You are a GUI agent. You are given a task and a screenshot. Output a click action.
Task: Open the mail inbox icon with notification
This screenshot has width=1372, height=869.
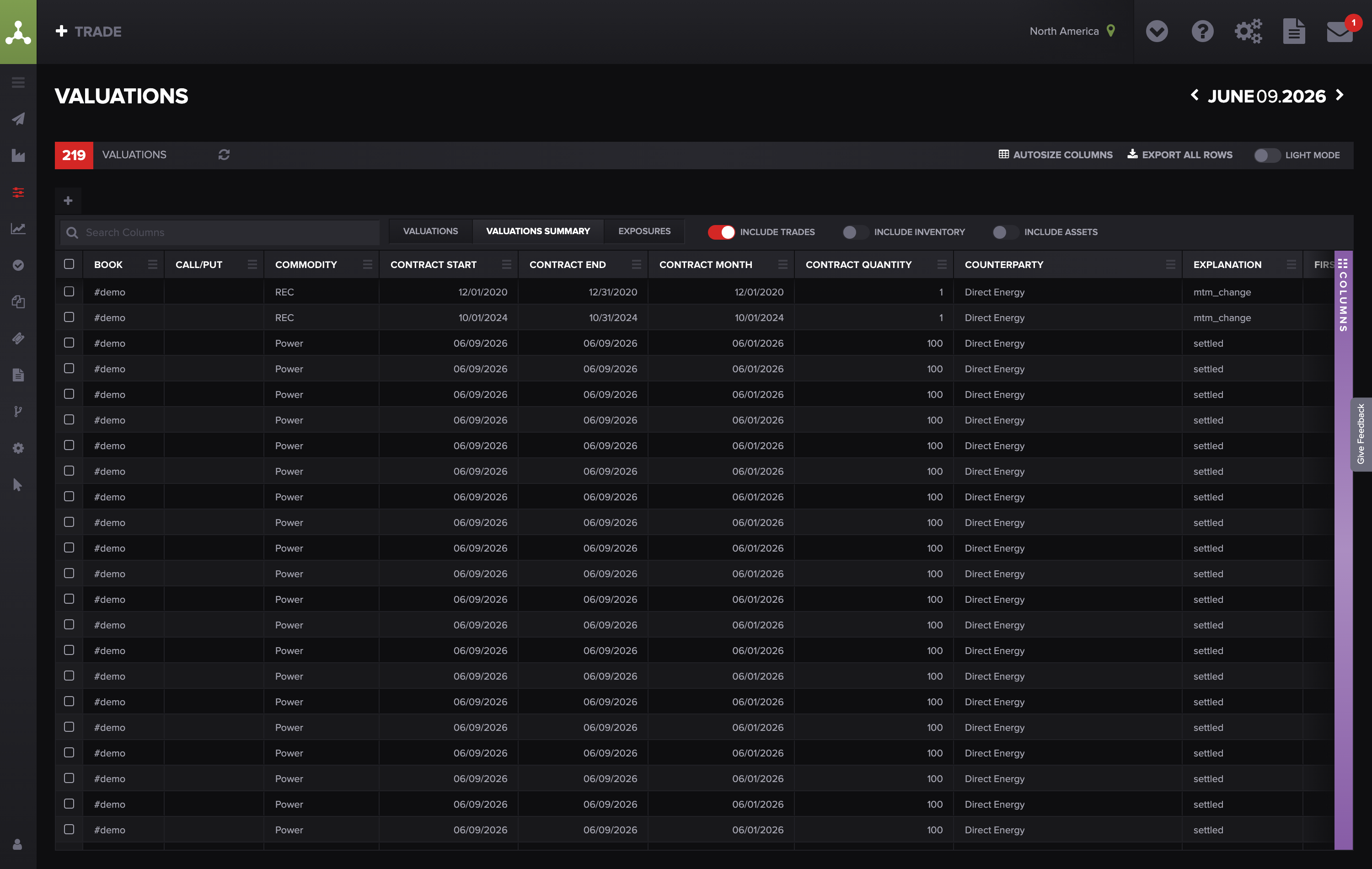pyautogui.click(x=1340, y=32)
